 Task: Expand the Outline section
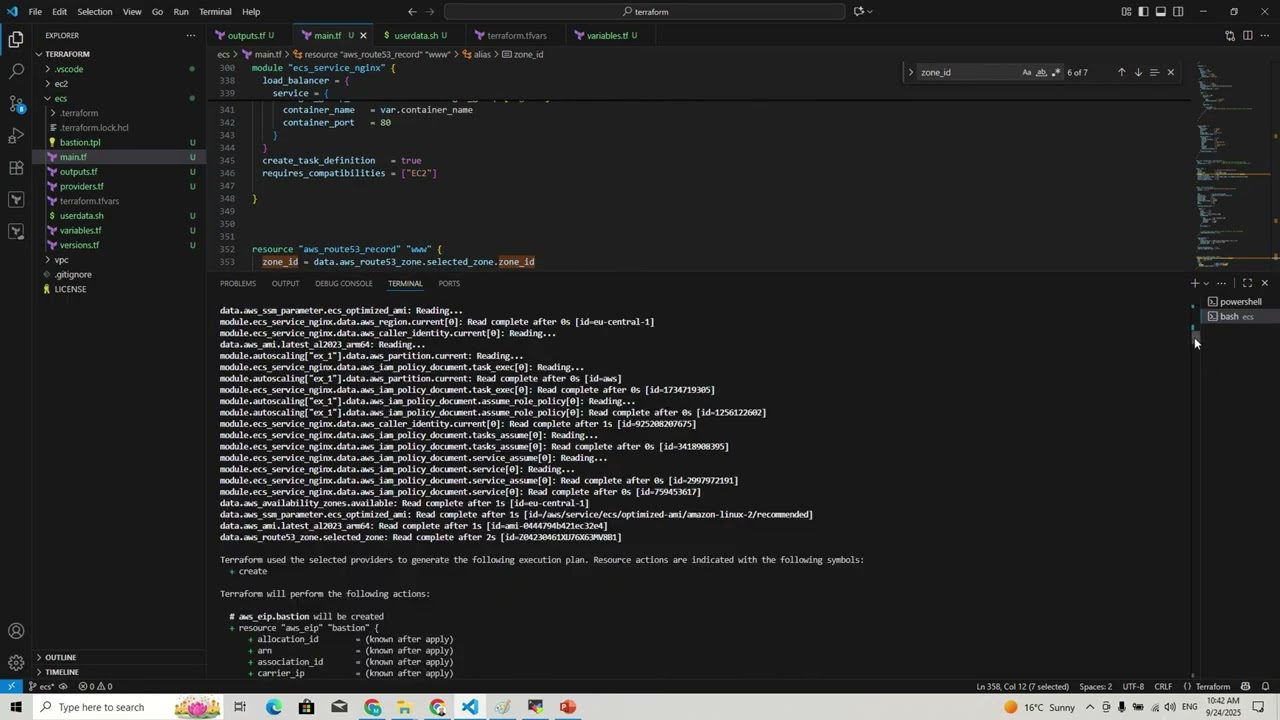tap(119, 657)
